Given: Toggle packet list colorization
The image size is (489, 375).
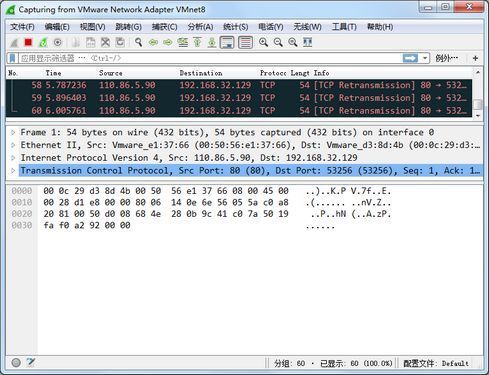Looking at the screenshot, I should coord(245,43).
